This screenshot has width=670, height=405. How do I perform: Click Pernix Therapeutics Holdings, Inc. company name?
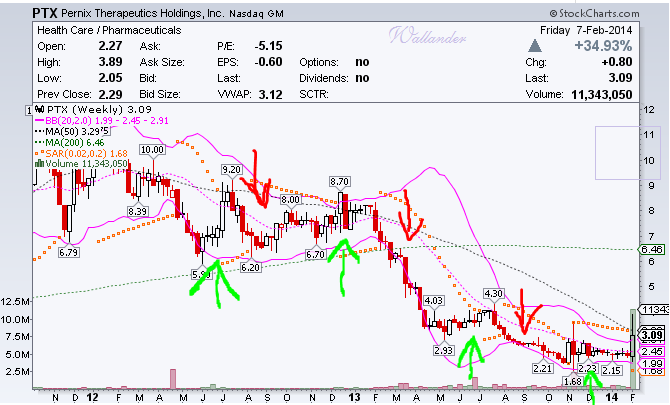(142, 13)
